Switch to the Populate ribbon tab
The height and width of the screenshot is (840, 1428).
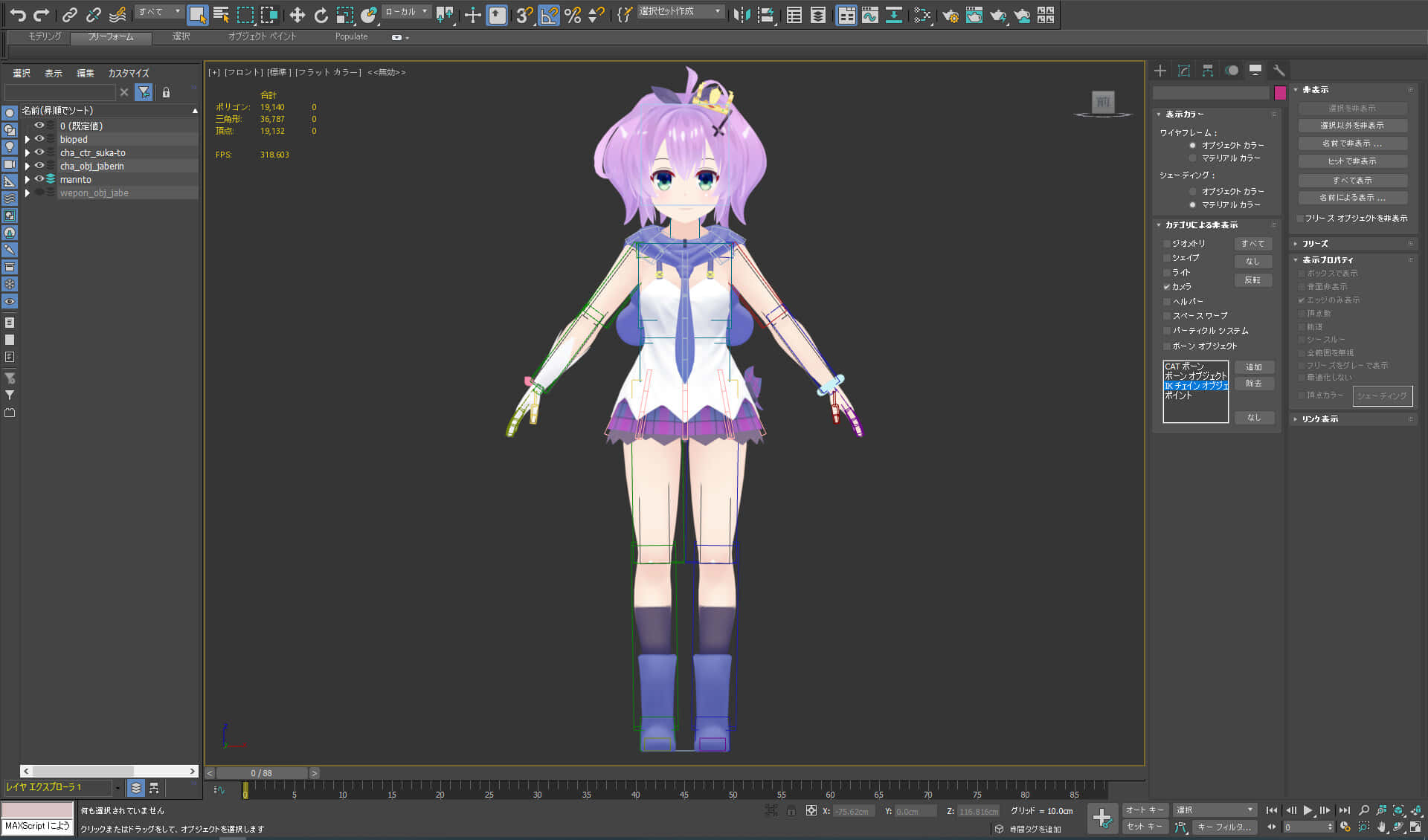pyautogui.click(x=351, y=36)
